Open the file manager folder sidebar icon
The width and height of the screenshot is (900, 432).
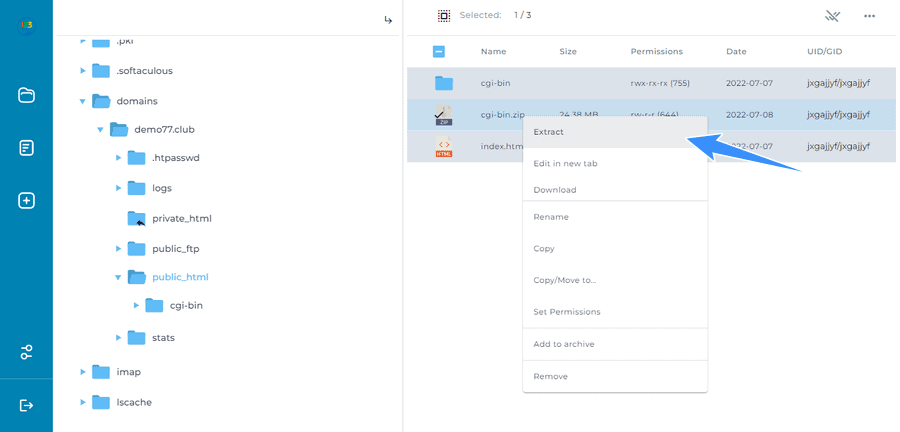tap(26, 95)
